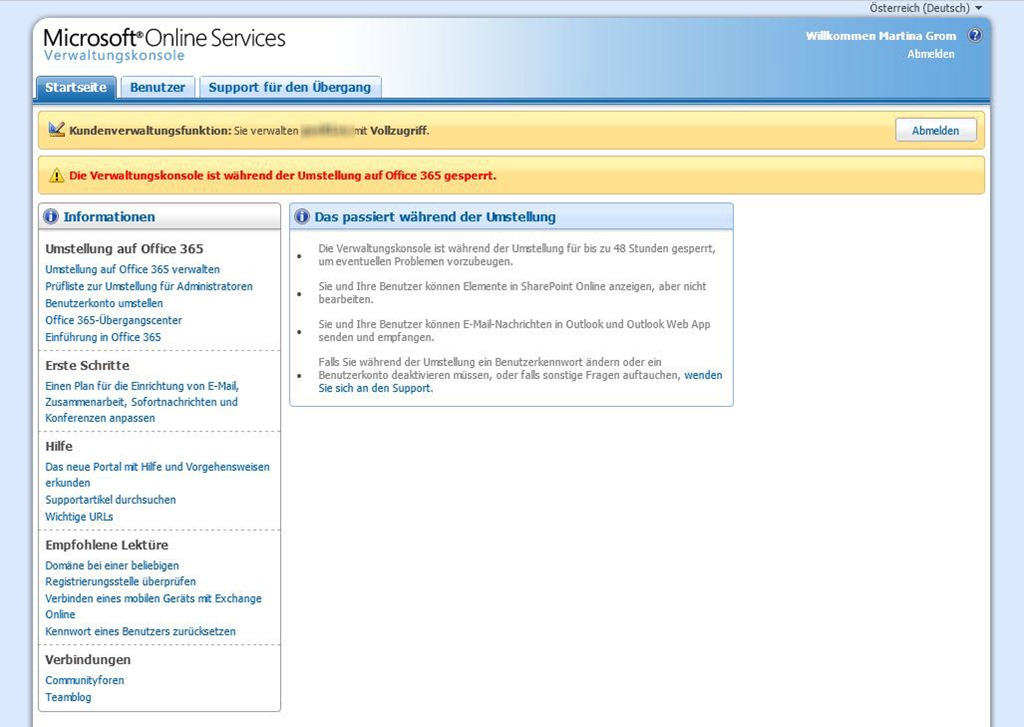Open 'Domäne bei einer beliebigen Registrierungsstelle' link
The height and width of the screenshot is (727, 1024).
(x=120, y=574)
